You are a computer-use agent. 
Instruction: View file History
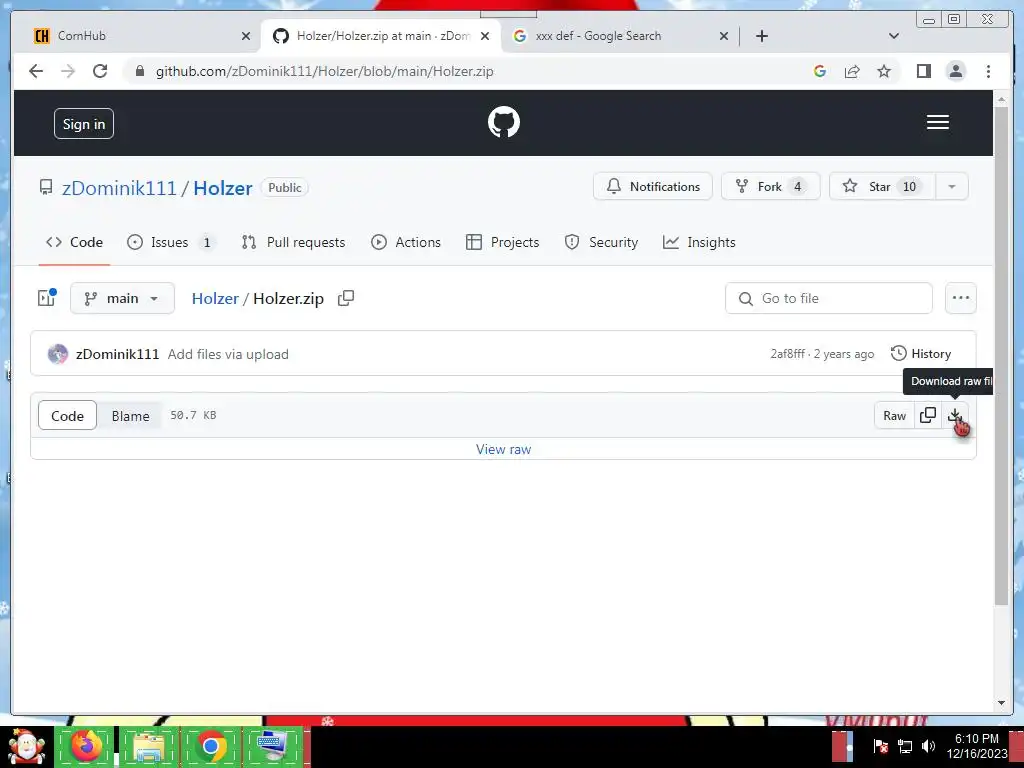[921, 353]
